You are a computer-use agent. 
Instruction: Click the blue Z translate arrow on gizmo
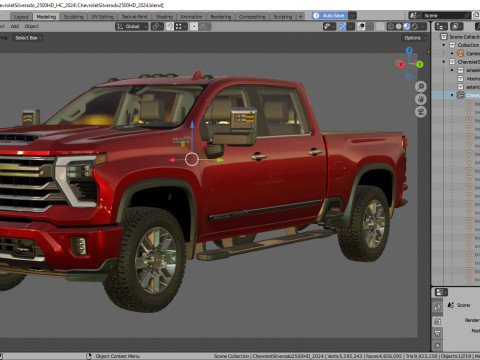click(x=192, y=125)
